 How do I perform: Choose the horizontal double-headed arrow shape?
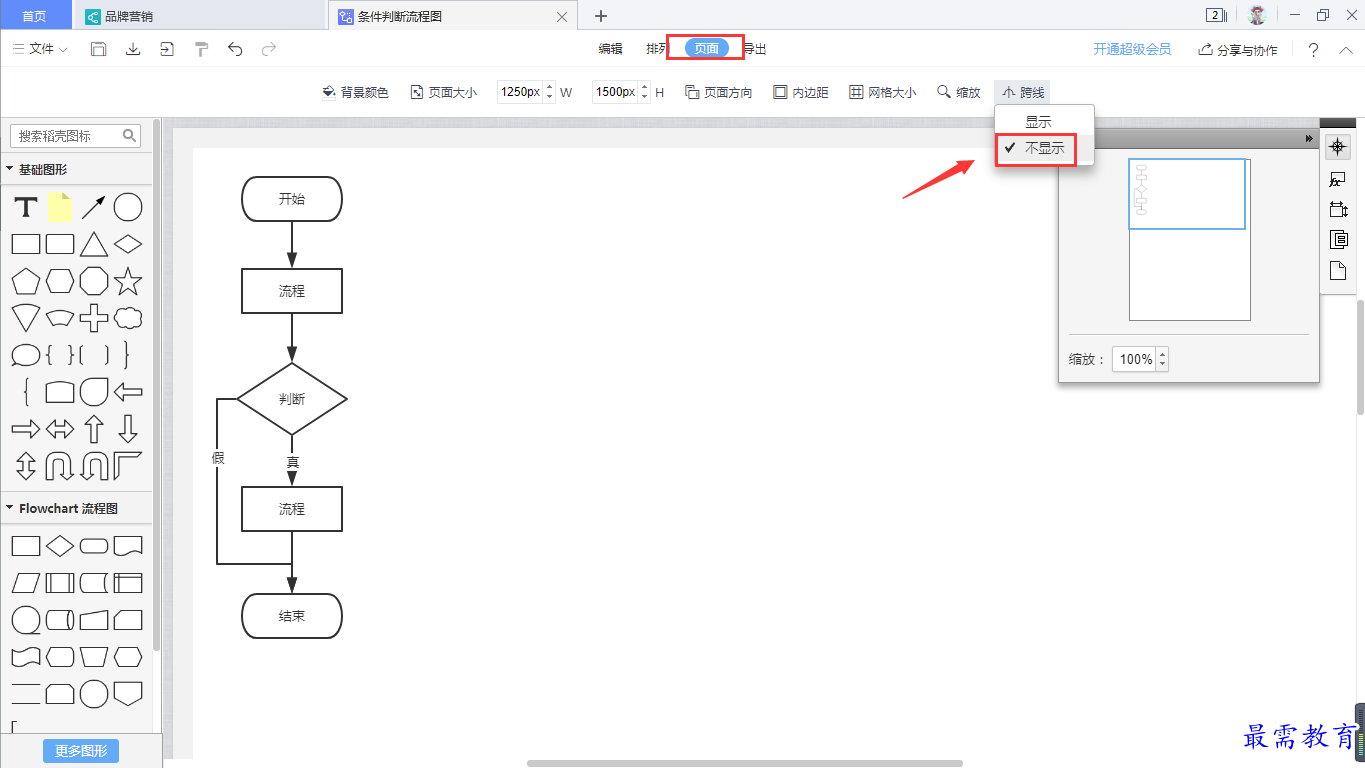point(60,429)
